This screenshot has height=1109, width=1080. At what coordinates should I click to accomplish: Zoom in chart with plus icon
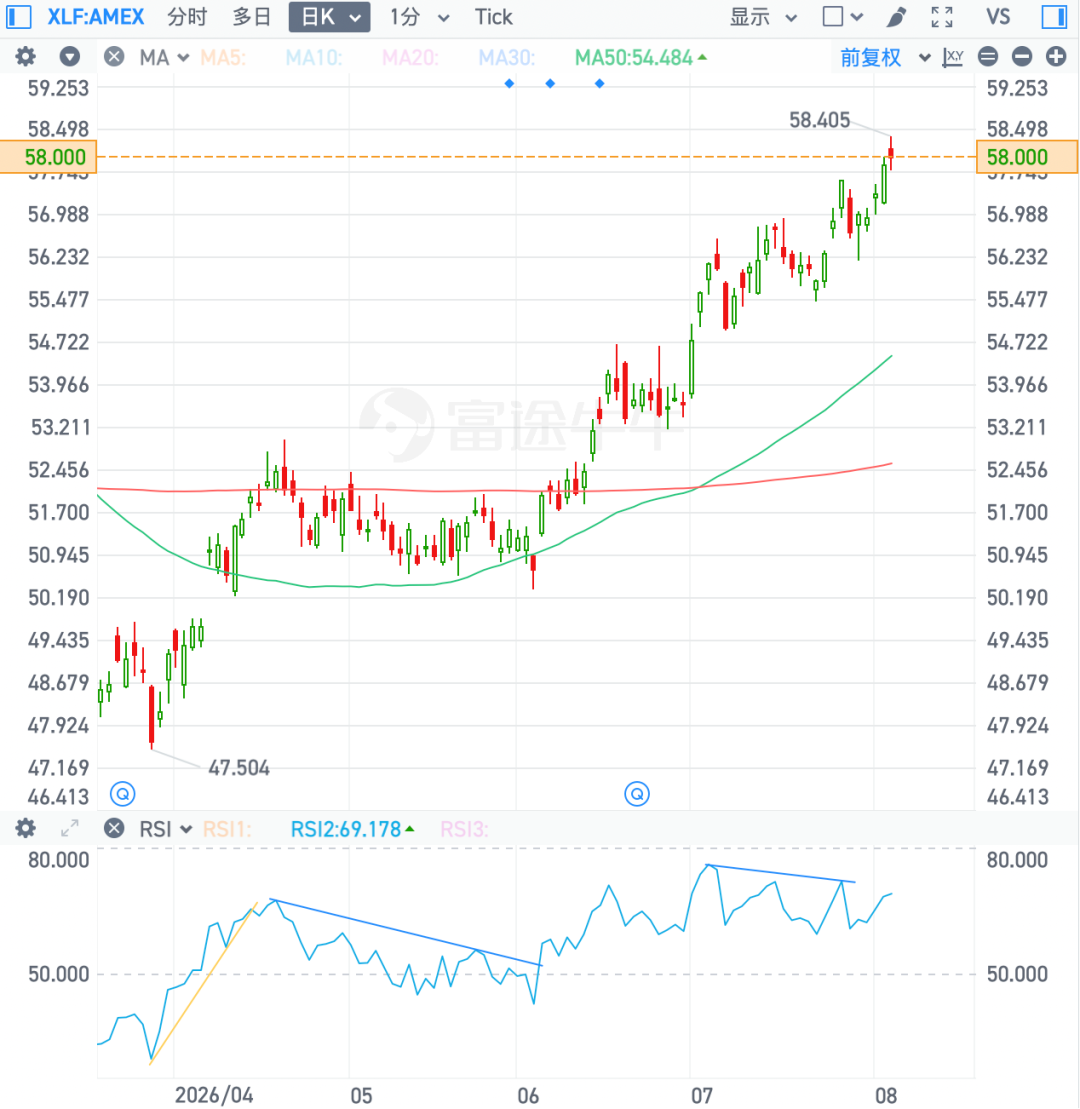[1055, 57]
